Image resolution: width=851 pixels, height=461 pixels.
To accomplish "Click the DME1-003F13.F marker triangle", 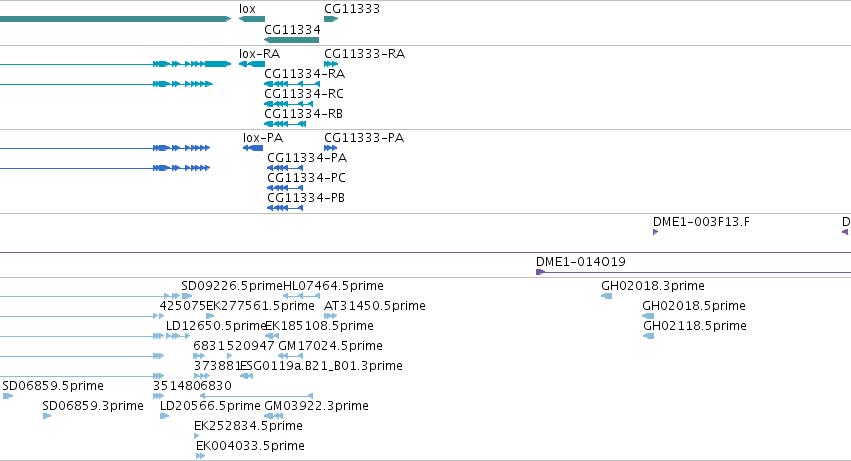I will [656, 232].
